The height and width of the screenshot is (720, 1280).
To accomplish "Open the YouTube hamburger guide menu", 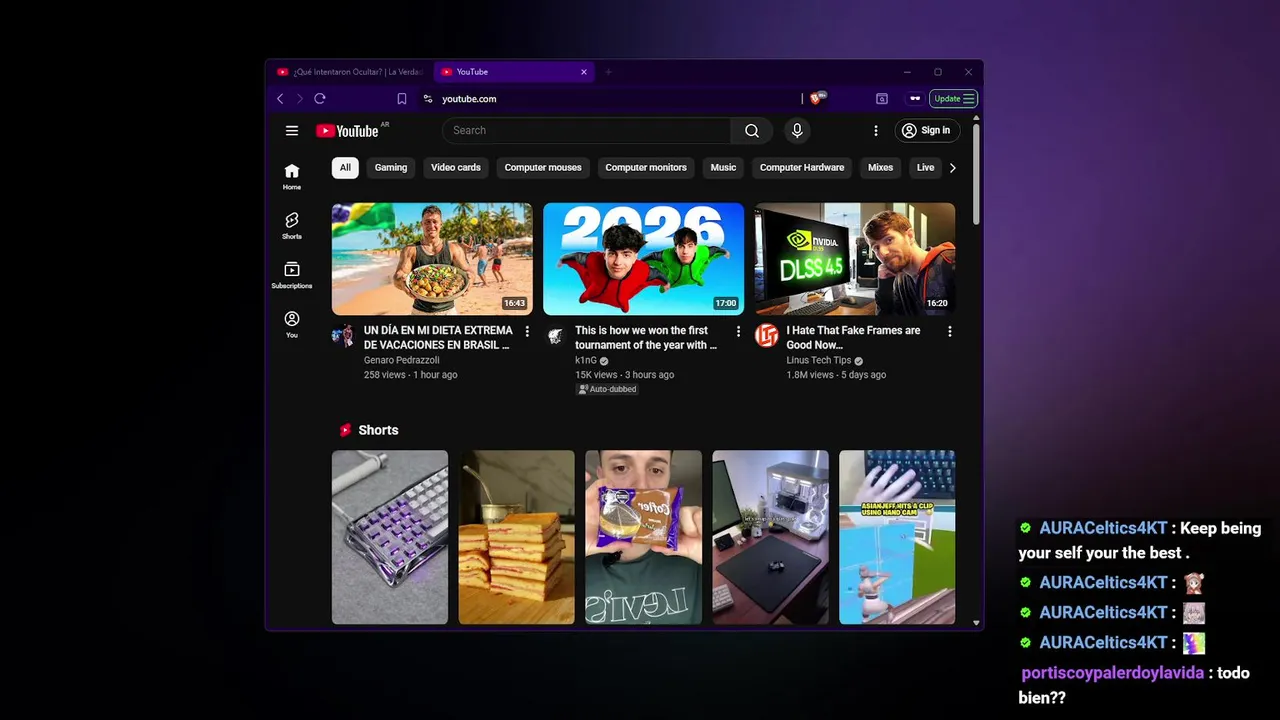I will coord(291,130).
